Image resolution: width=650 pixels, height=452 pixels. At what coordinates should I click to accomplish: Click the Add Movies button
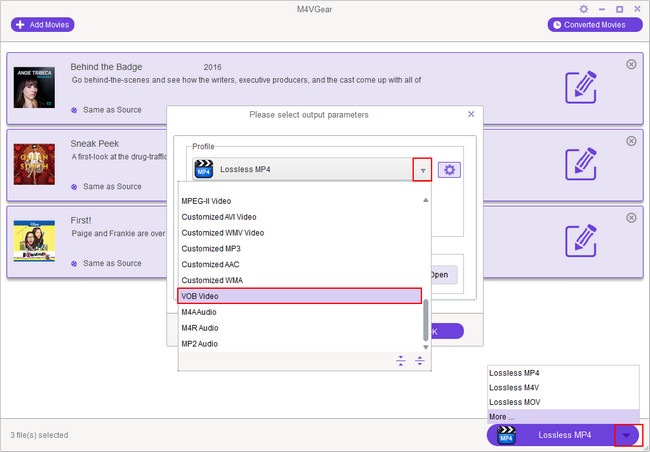[42, 25]
